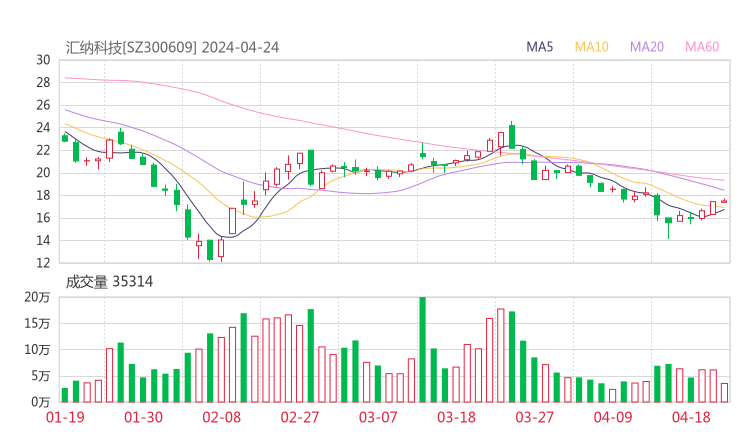The image size is (740, 440).
Task: Click the green candlestick with highest peak near 03-27
Action: pyautogui.click(x=512, y=136)
